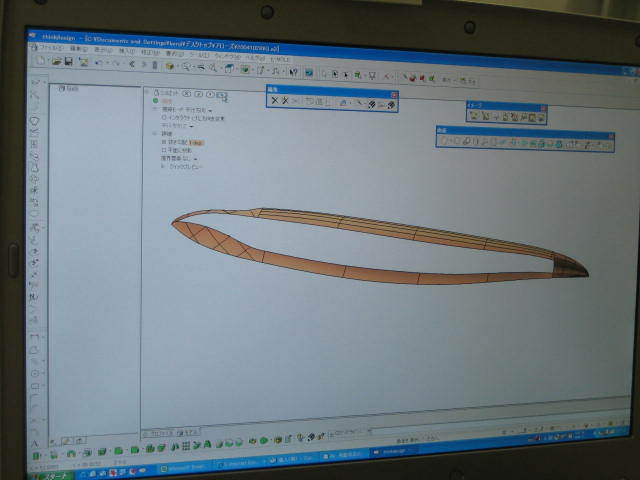Open the 表示 (View) menu

[x=103, y=50]
